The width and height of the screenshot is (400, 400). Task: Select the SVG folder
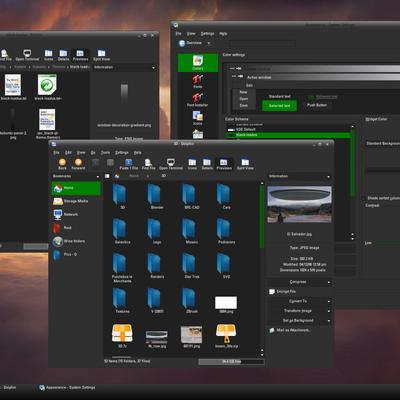[225, 265]
